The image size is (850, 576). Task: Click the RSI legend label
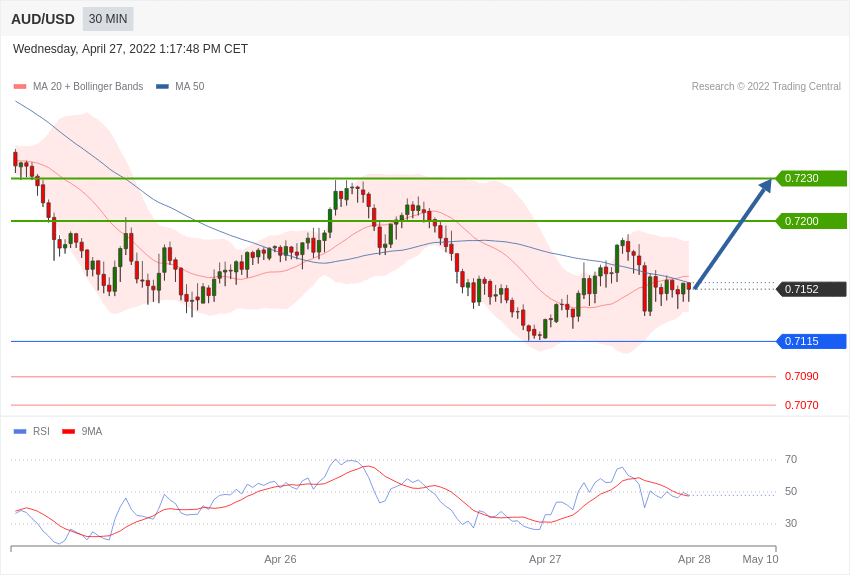[41, 432]
